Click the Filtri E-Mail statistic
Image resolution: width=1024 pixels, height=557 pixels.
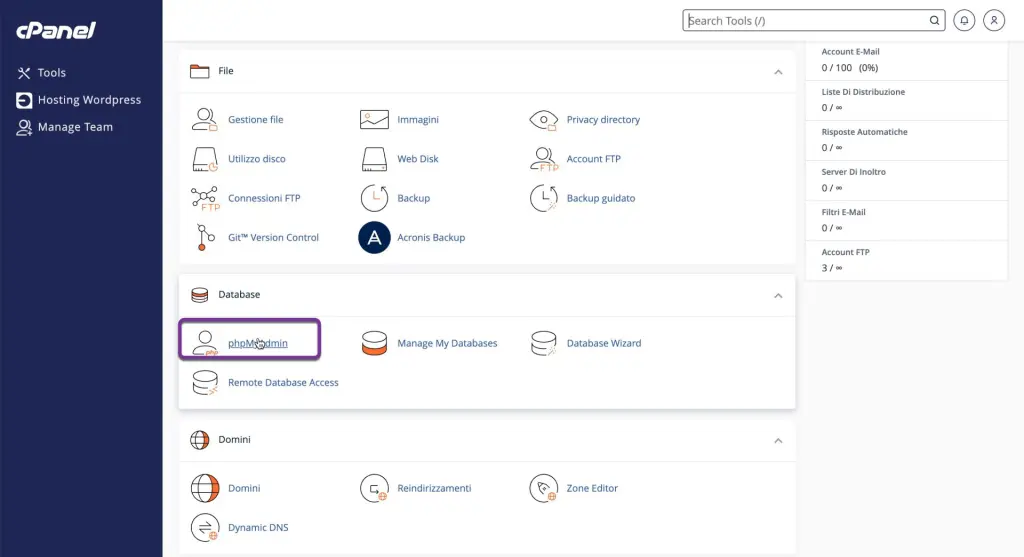(x=844, y=212)
